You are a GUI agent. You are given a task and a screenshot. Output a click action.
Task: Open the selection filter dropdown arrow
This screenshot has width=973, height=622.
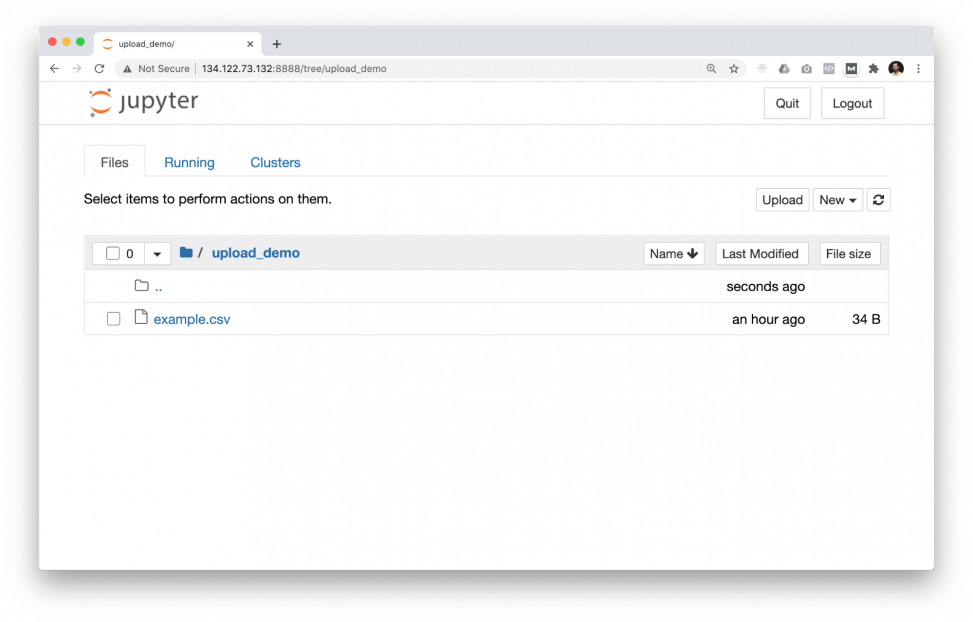click(x=156, y=253)
